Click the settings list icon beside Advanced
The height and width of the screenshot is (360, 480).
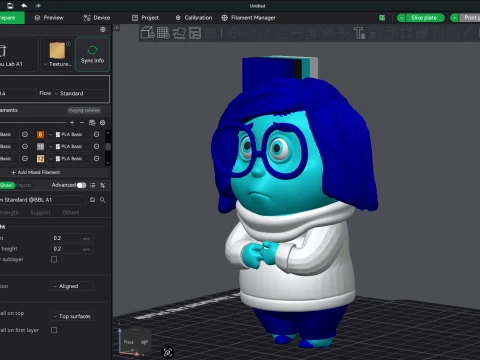[x=93, y=185]
